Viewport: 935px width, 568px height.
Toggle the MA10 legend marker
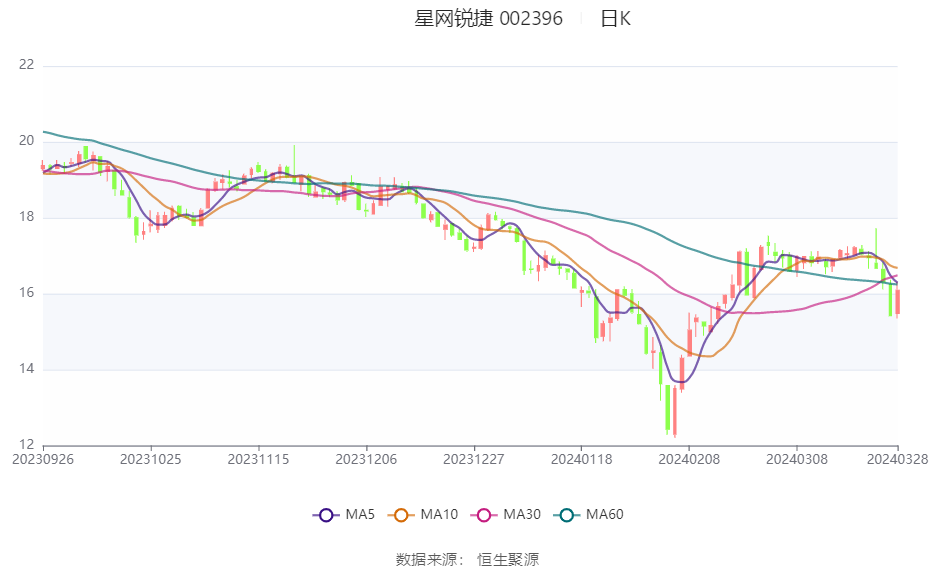(401, 515)
